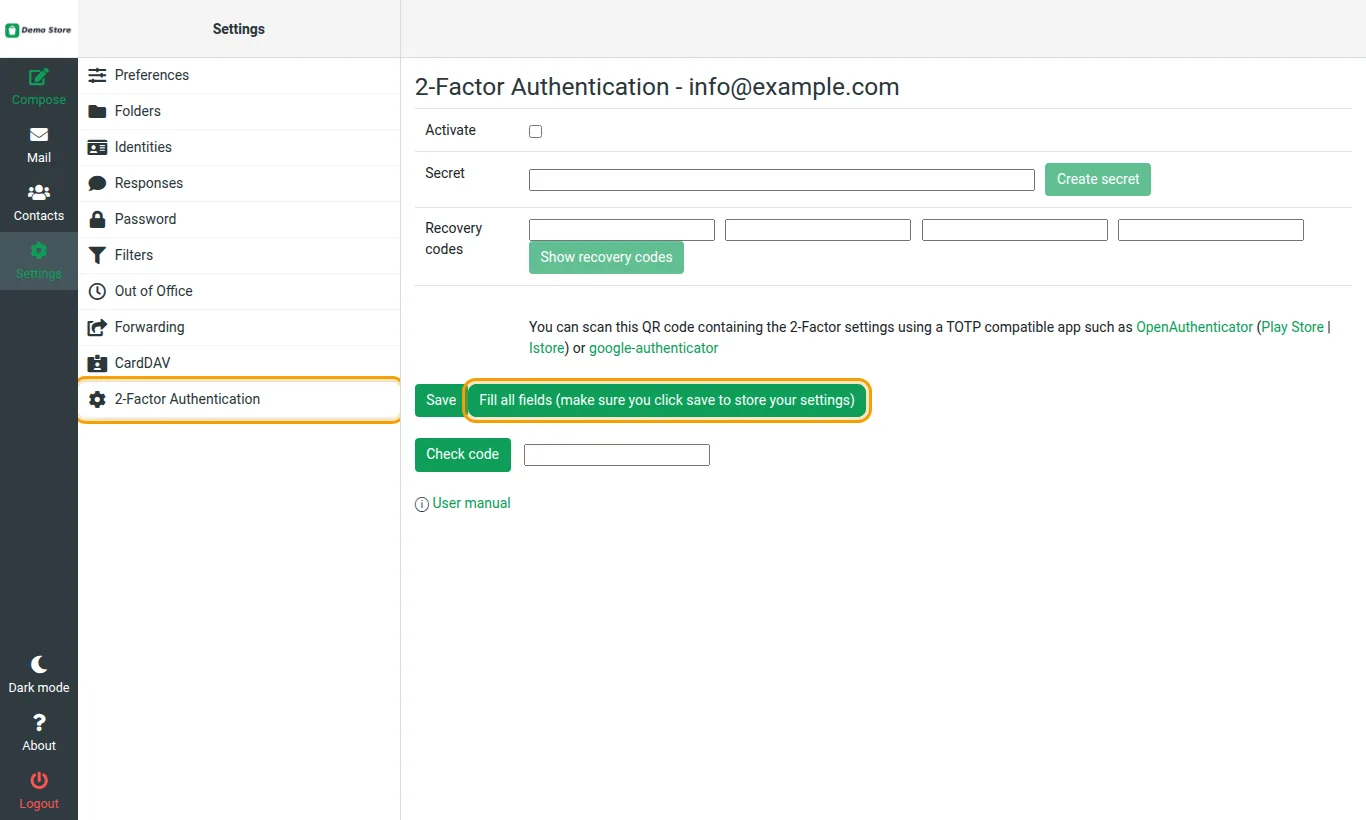Click the Preferences sliders icon

(97, 75)
